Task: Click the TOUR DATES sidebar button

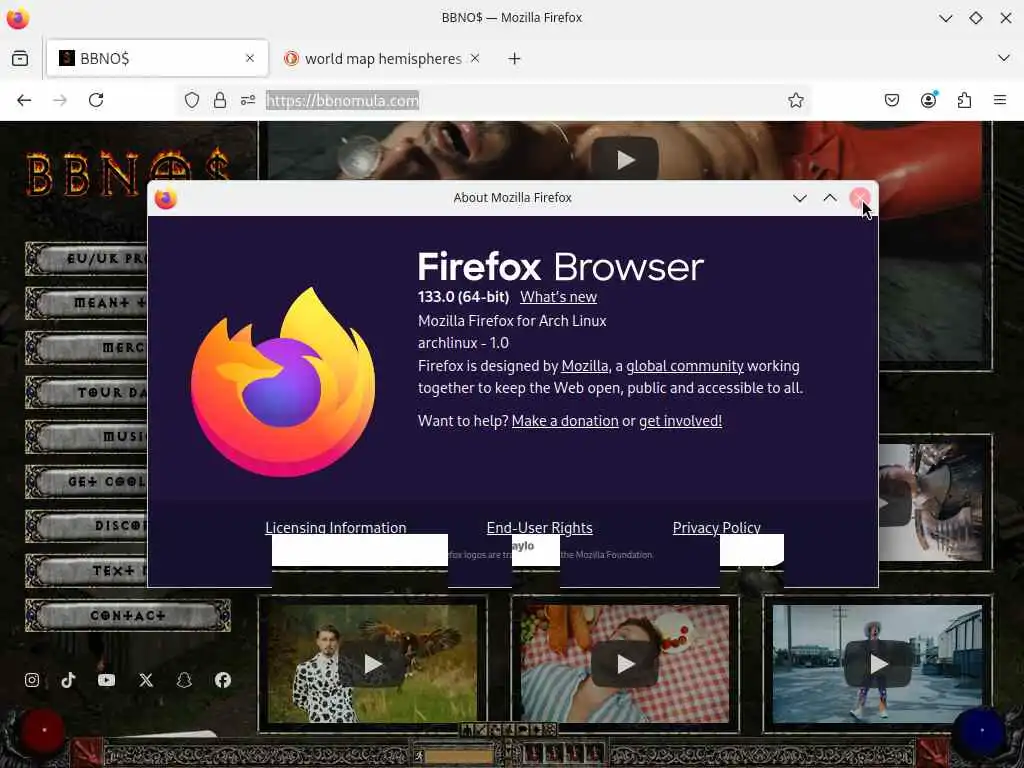Action: coord(86,392)
